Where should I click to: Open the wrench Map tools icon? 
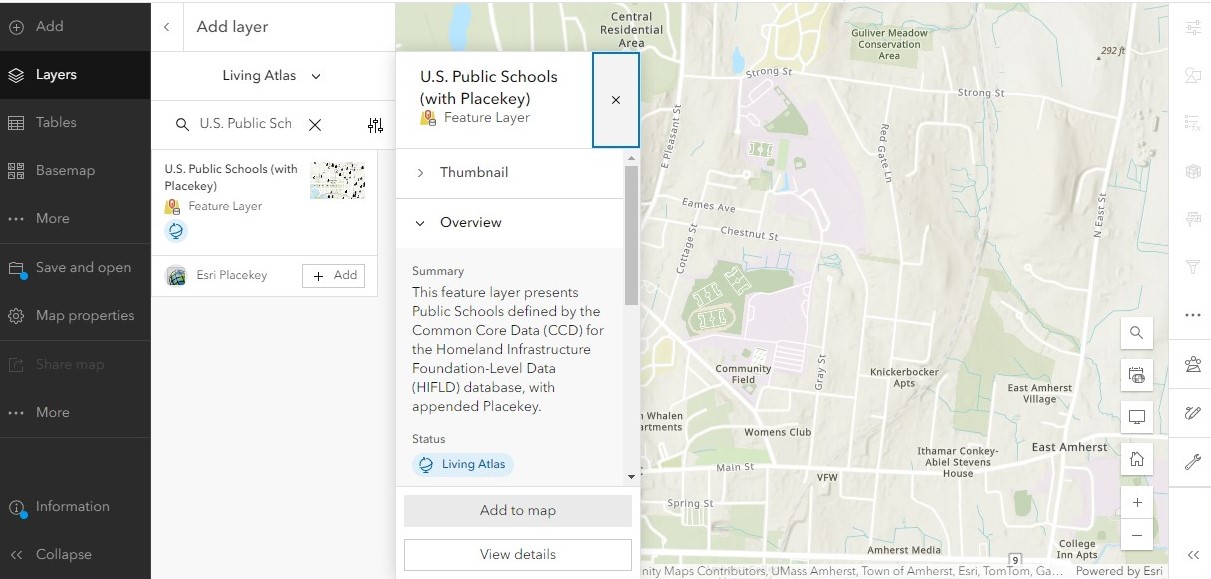click(x=1192, y=461)
